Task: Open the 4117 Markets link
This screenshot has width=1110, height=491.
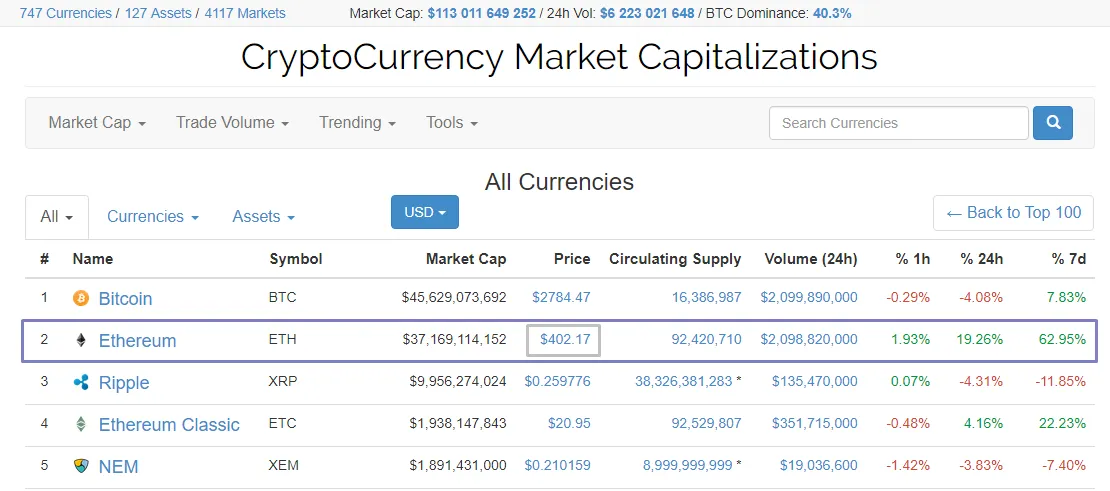Action: 245,13
